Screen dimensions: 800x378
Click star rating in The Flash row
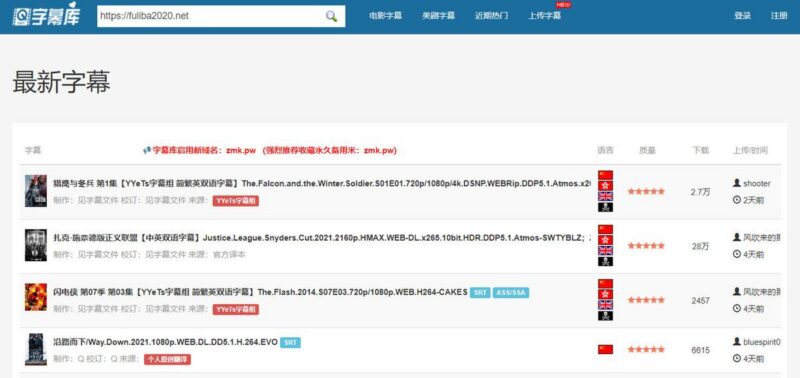[x=646, y=300]
